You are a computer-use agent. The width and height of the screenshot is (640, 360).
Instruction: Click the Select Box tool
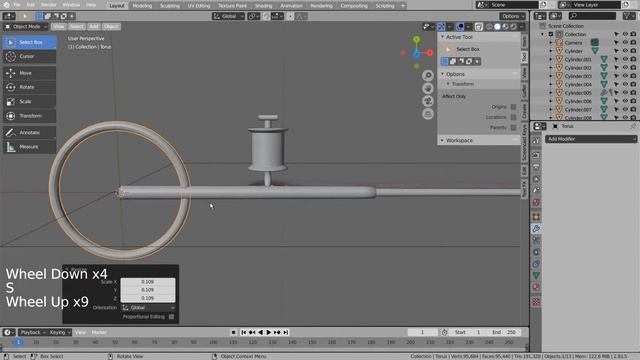[29, 42]
